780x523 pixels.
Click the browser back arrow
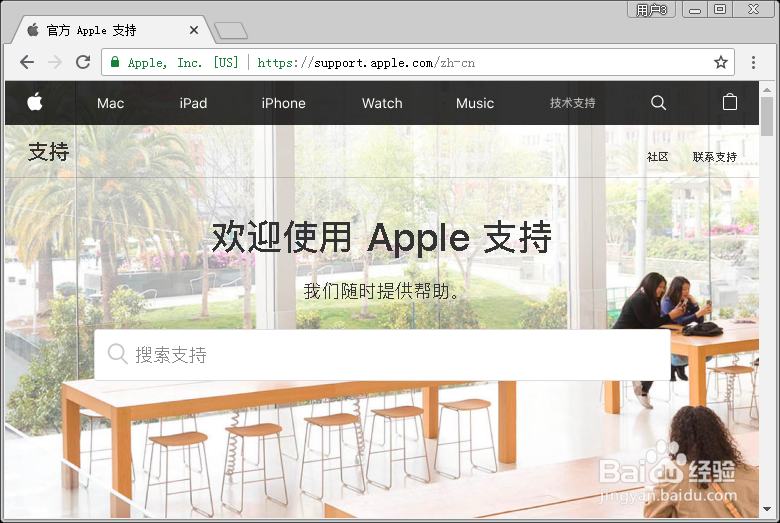[x=27, y=62]
